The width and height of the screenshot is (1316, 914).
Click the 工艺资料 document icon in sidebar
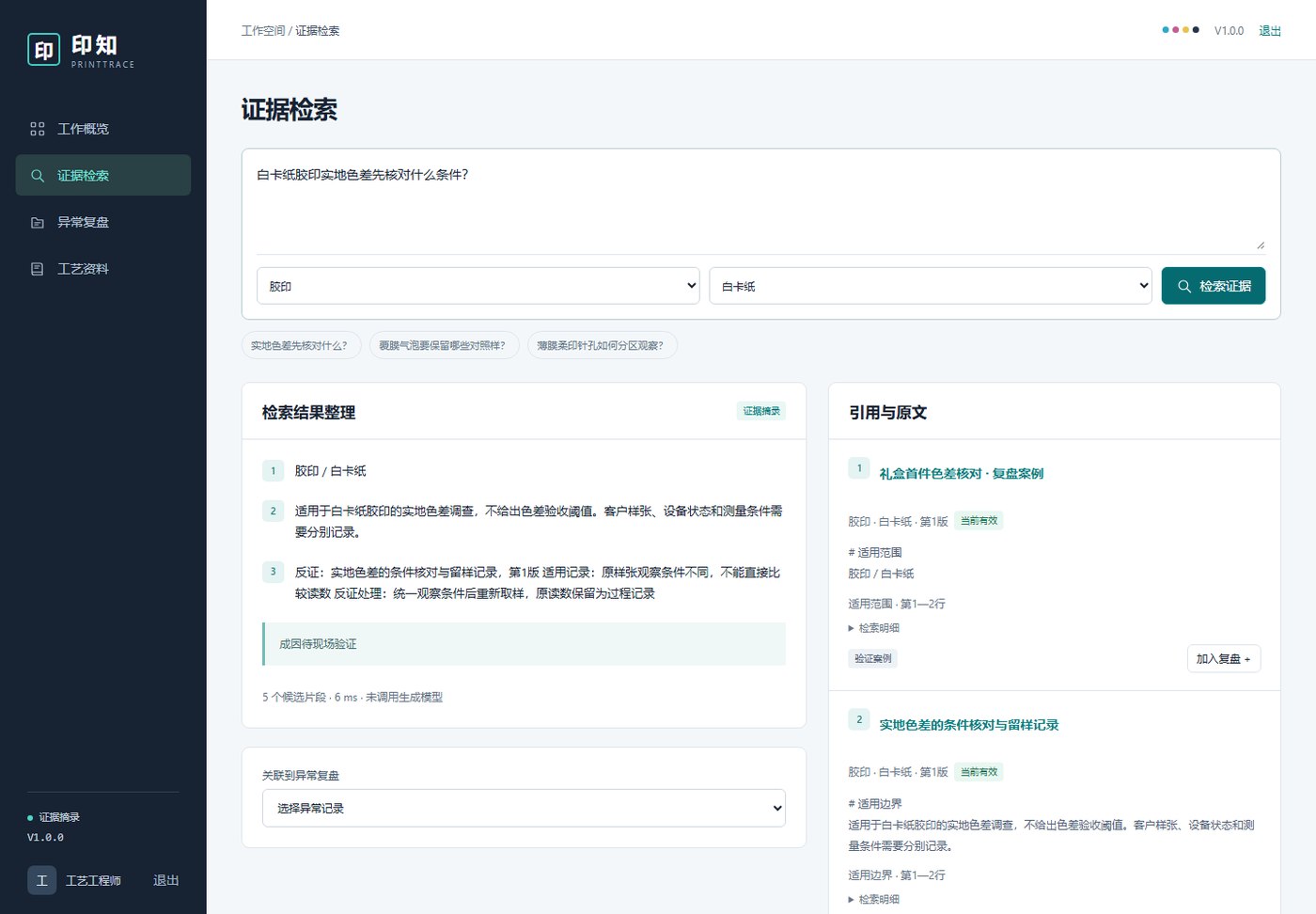(38, 269)
